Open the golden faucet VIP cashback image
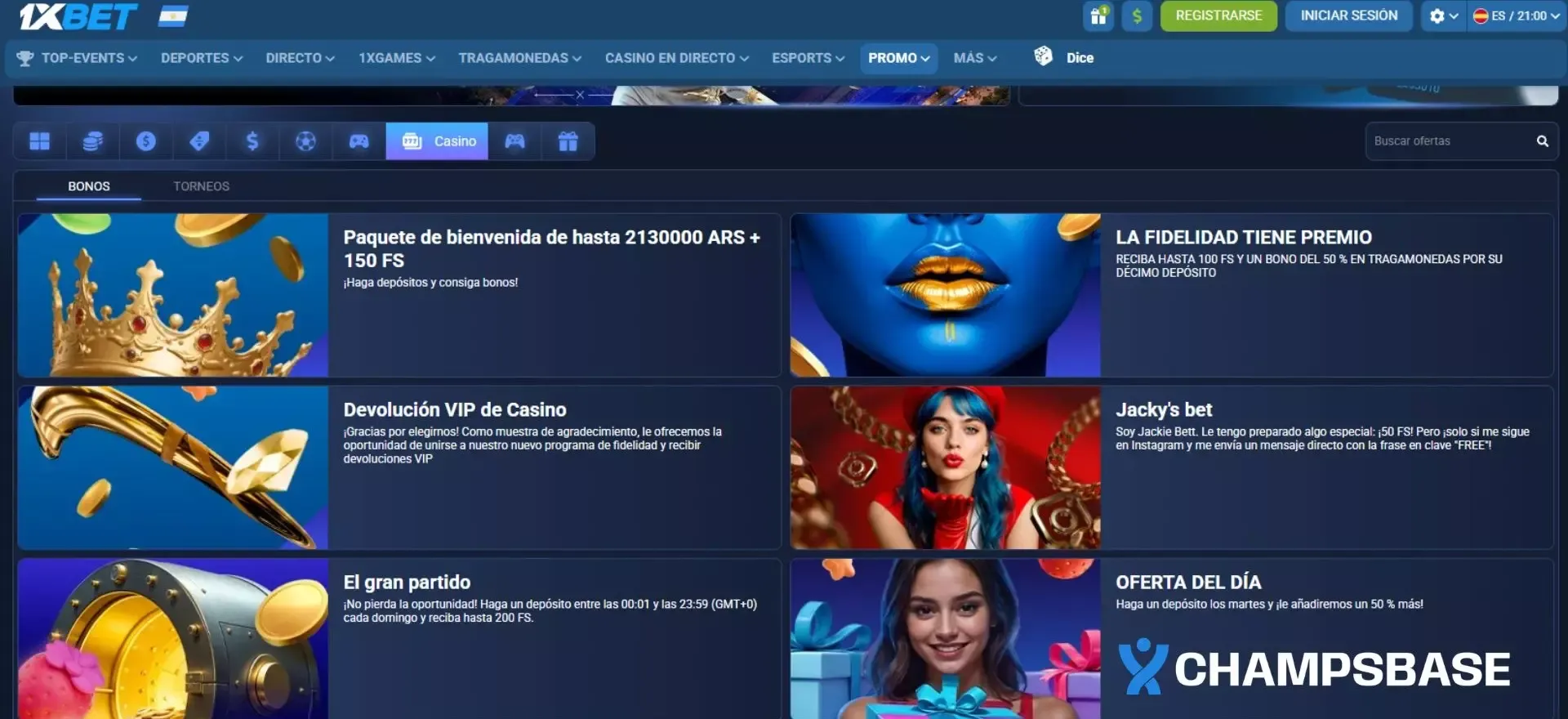The image size is (1568, 719). coord(173,467)
